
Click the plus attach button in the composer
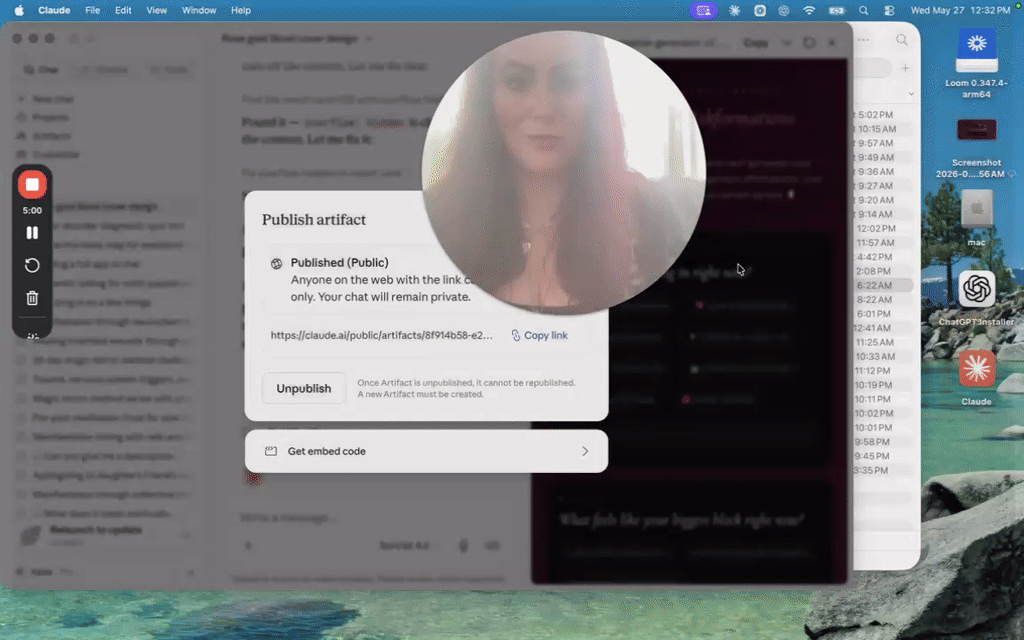[x=248, y=545]
